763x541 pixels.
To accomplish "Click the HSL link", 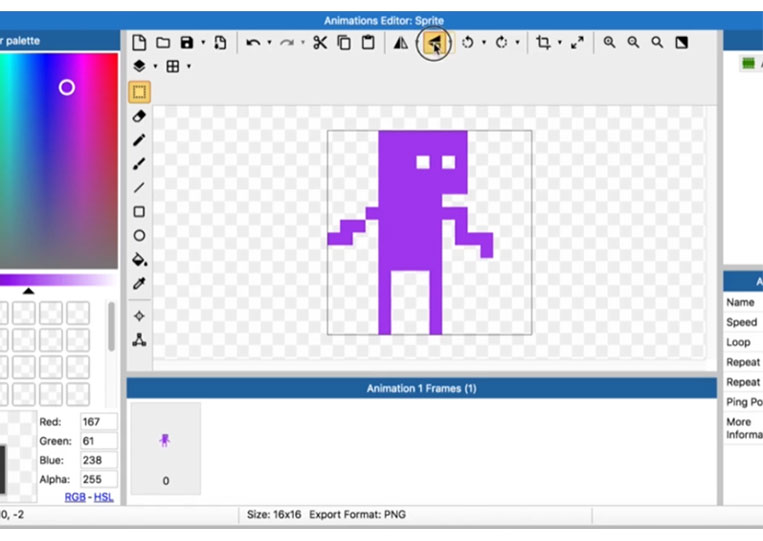I will point(103,497).
